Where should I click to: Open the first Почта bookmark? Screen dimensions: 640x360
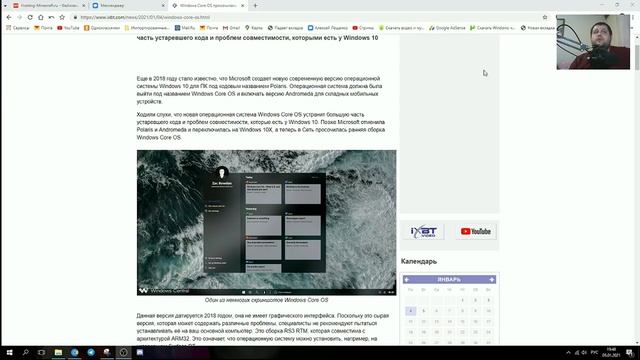[43, 28]
